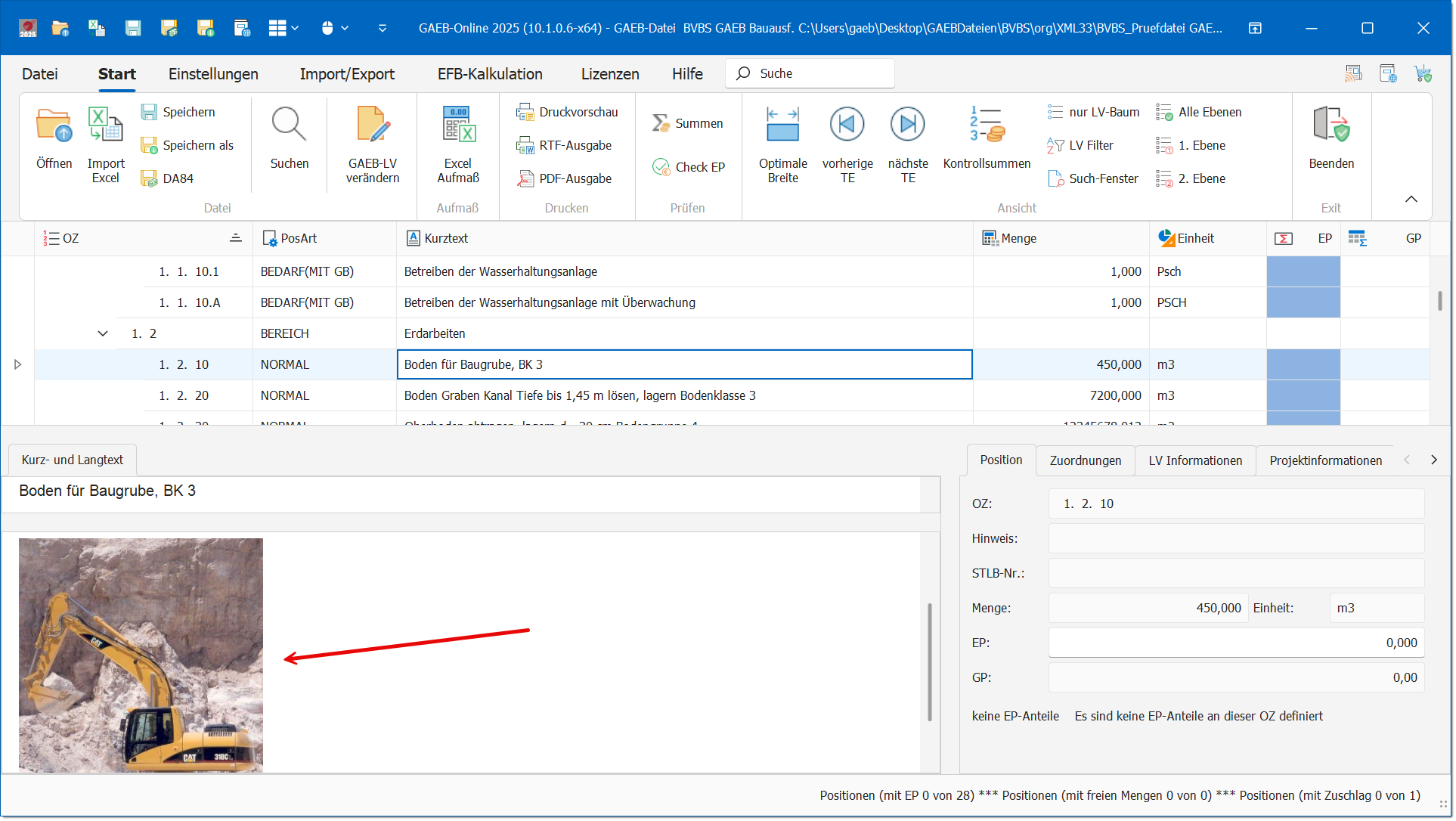Expand row indicator for position 1.2.10
This screenshot has height=821, width=1456.
click(x=17, y=365)
